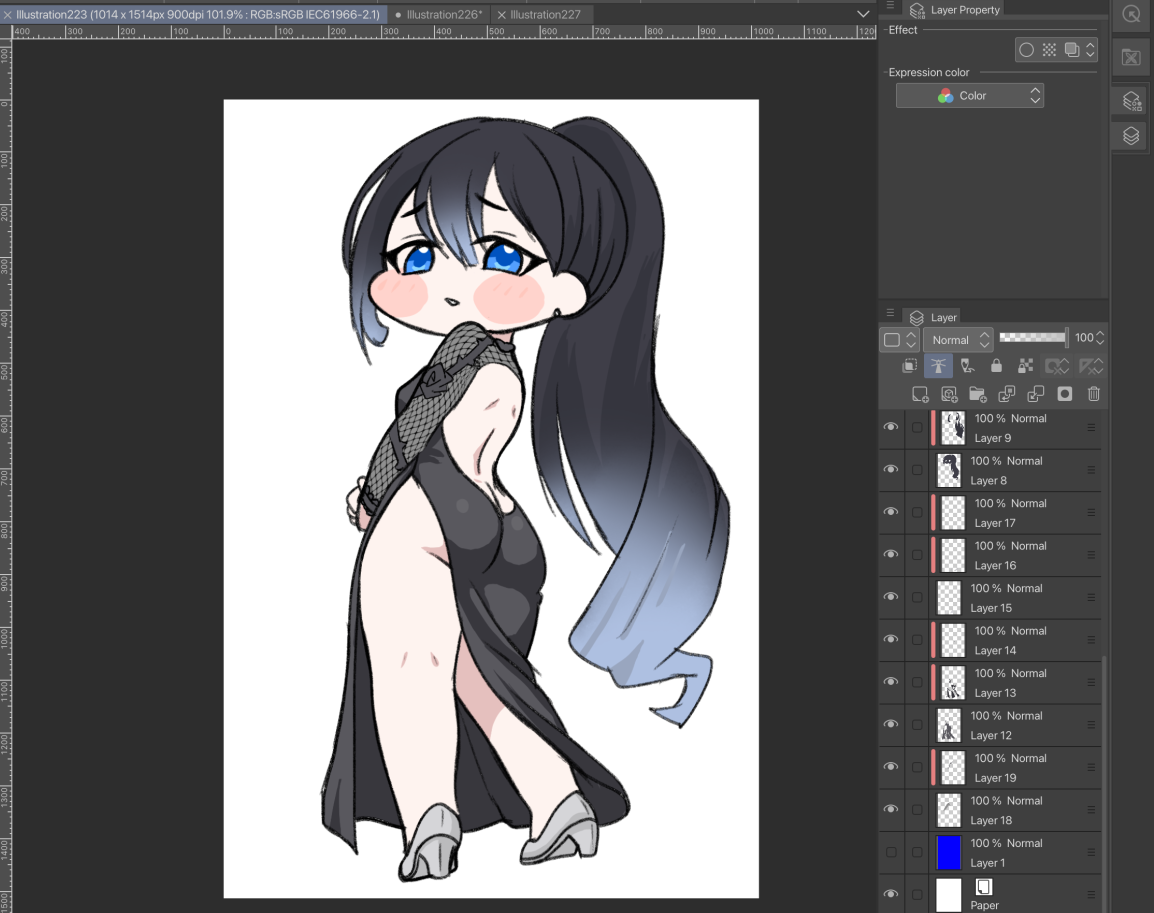Hide the Paper layer

[891, 894]
